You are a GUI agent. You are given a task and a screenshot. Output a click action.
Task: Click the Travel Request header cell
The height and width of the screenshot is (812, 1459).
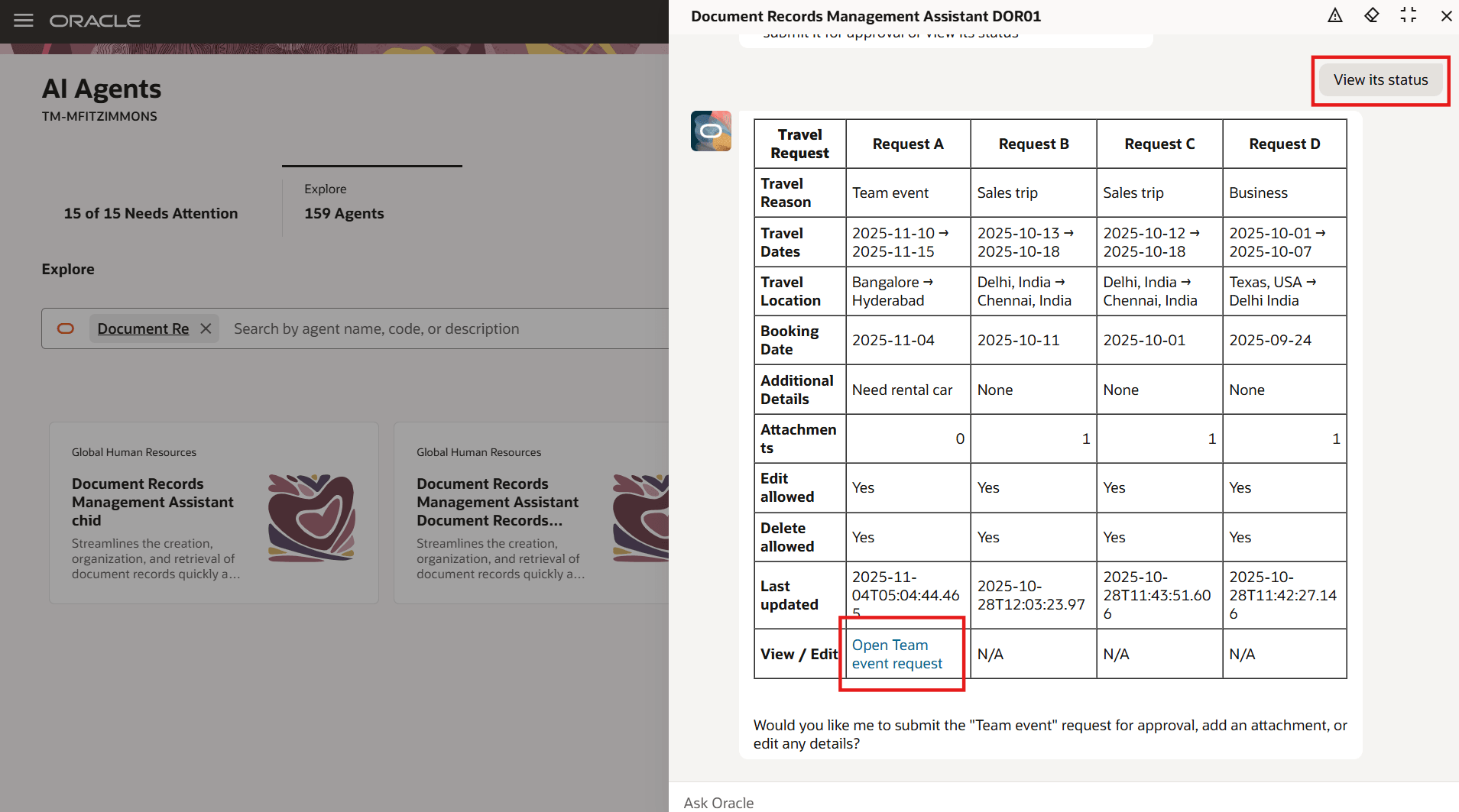(x=799, y=144)
